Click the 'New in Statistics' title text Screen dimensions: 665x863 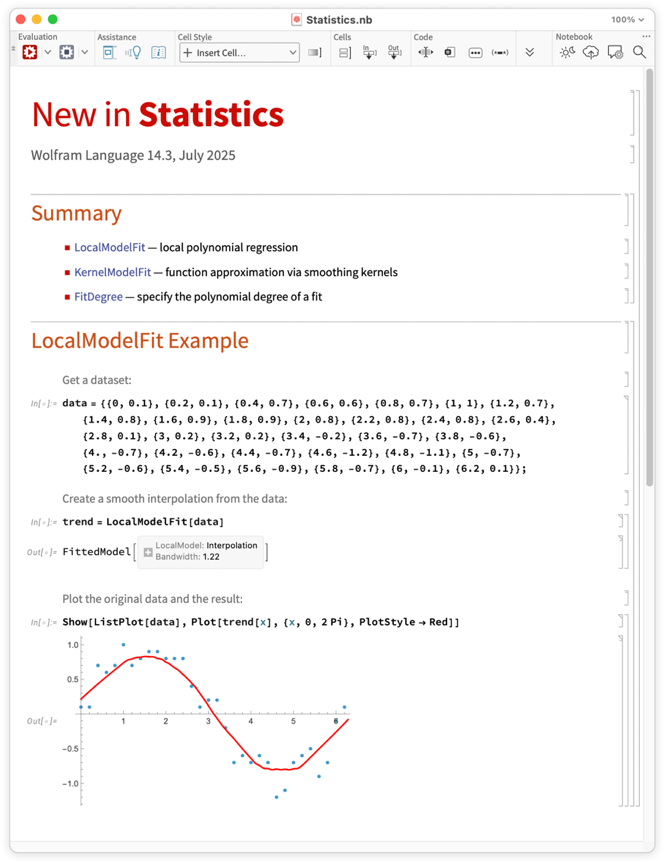[x=157, y=114]
